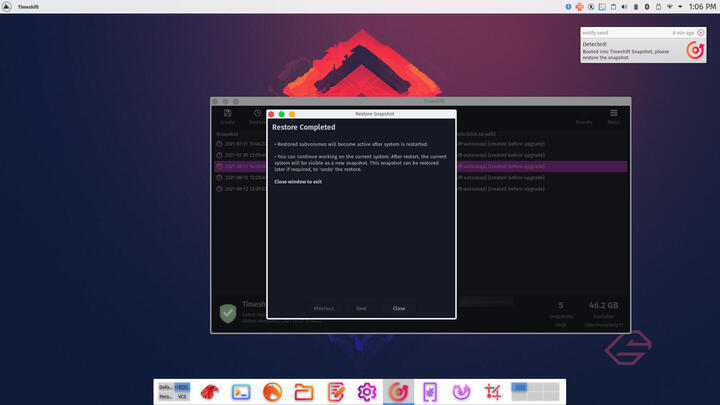Switch to the Defa... activity in dock switcher
The height and width of the screenshot is (405, 720).
[166, 387]
